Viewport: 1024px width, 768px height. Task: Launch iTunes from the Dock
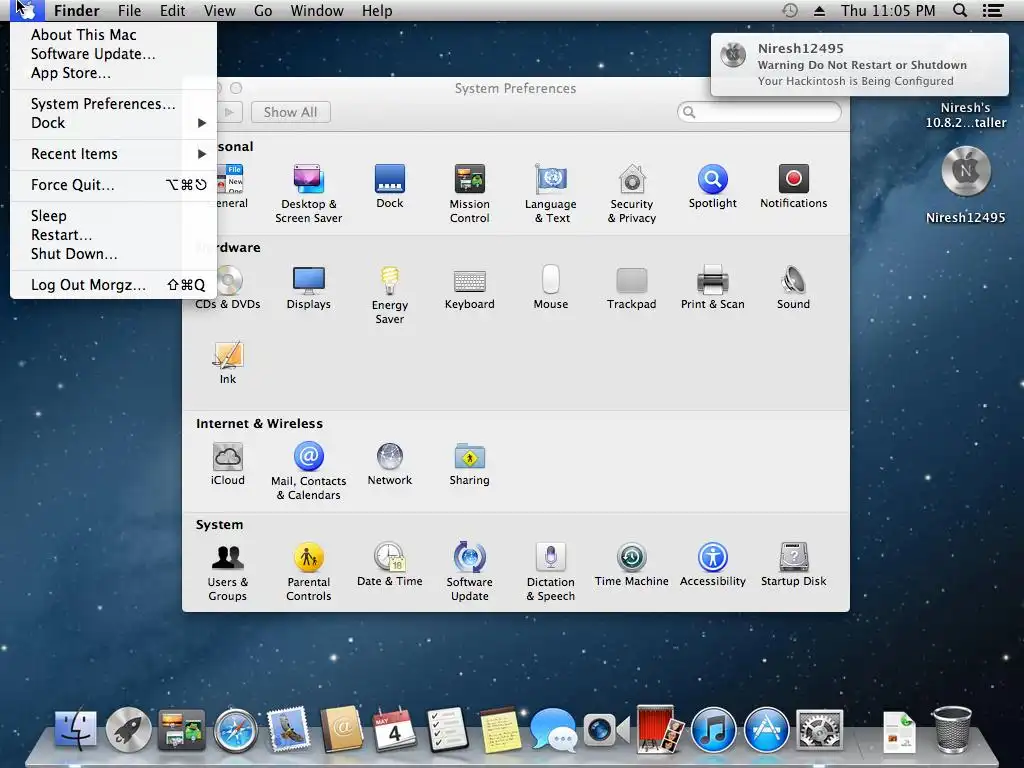pos(713,729)
